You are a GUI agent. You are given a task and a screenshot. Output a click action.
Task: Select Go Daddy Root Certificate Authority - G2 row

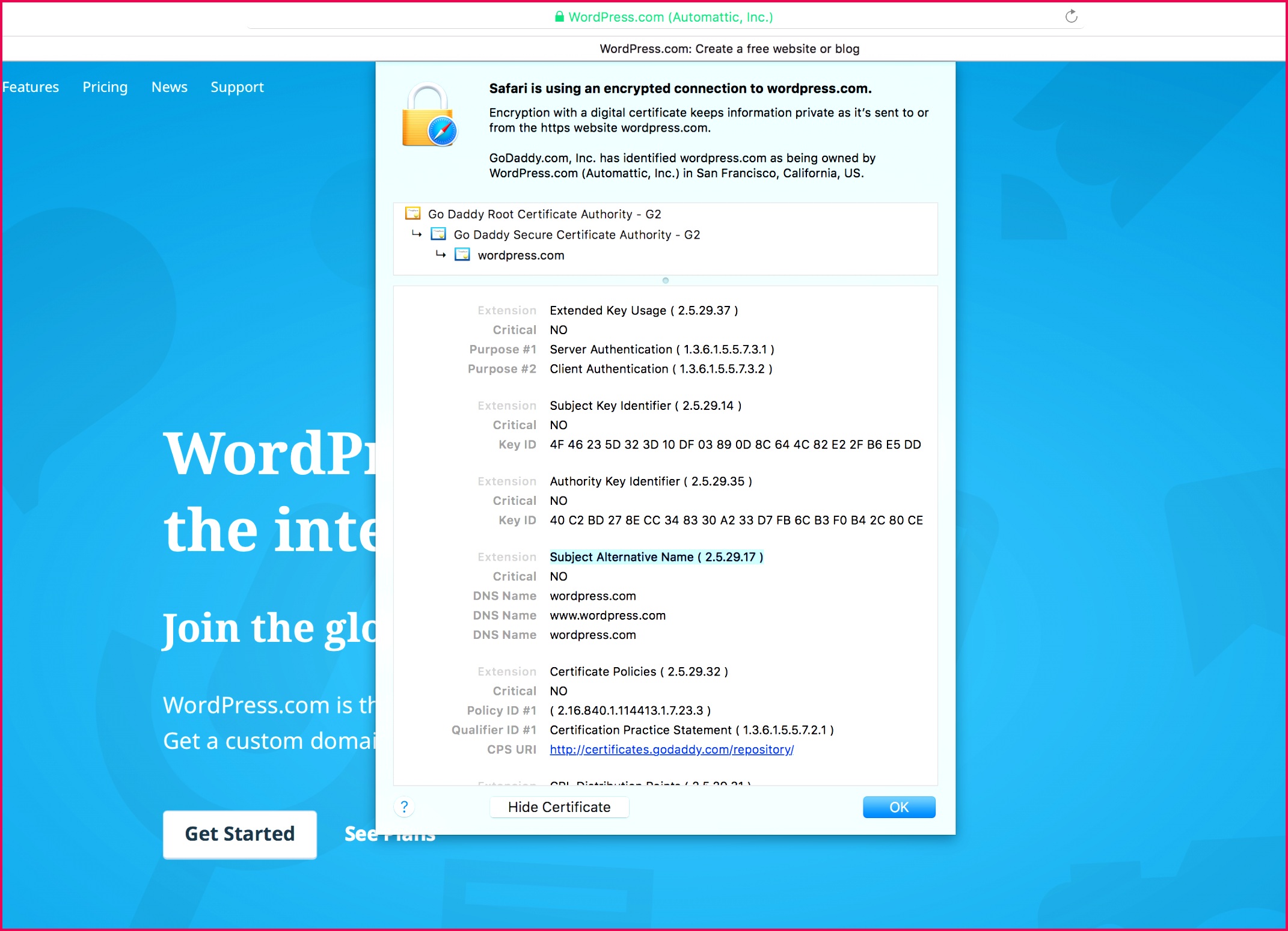click(x=544, y=215)
